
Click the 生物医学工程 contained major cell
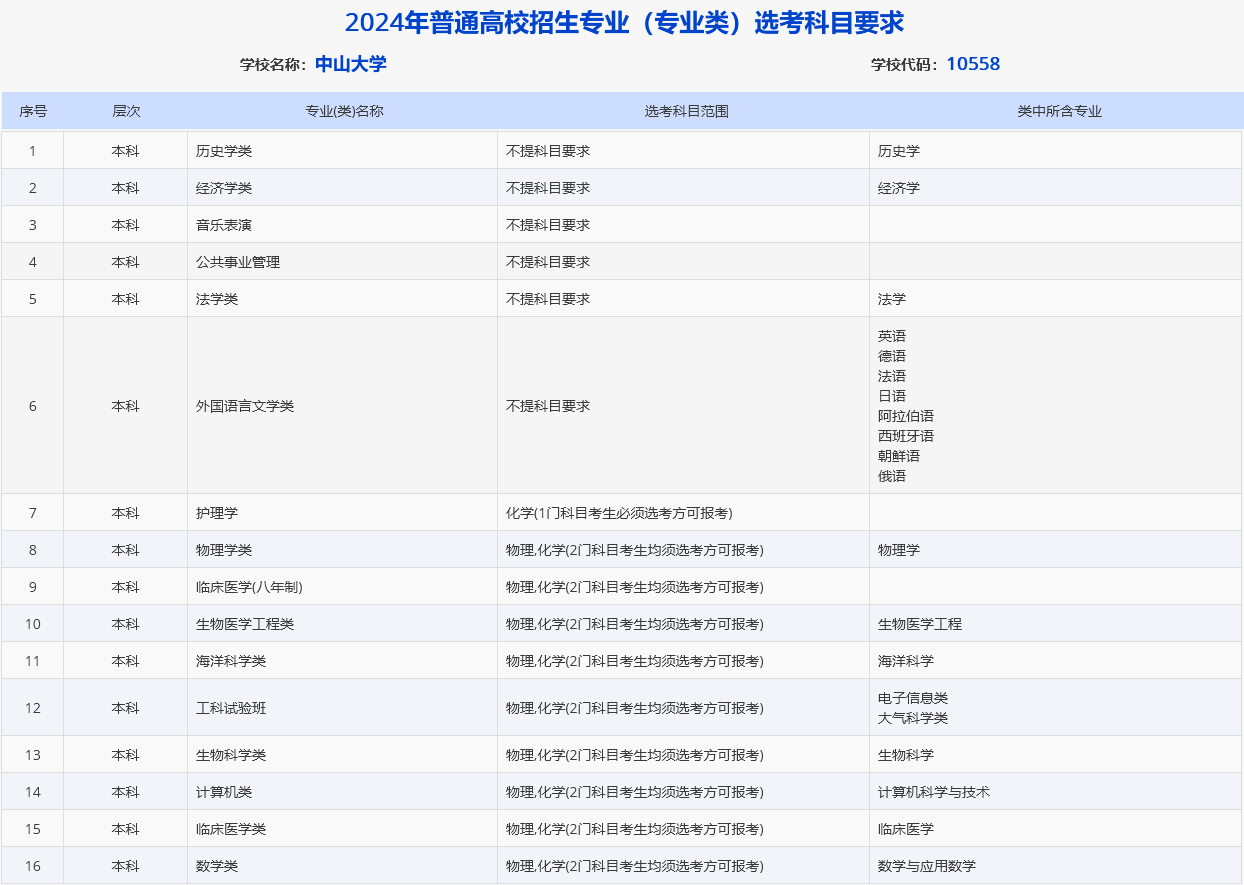pyautogui.click(x=1056, y=624)
